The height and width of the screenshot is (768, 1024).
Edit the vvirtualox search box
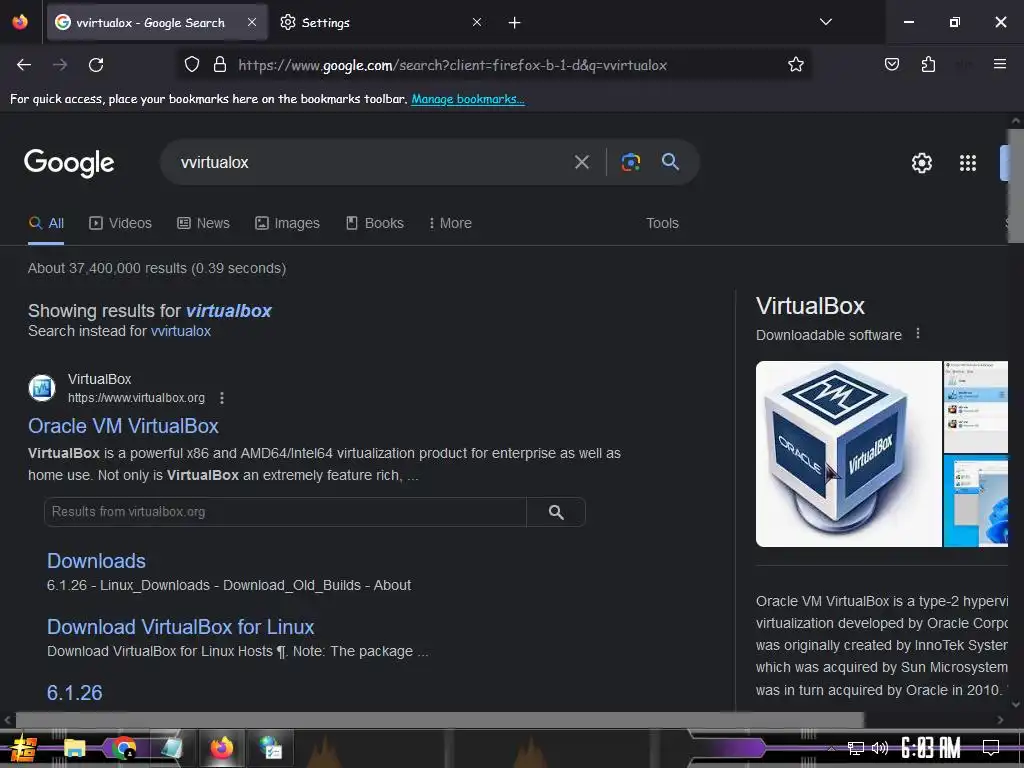tap(372, 162)
